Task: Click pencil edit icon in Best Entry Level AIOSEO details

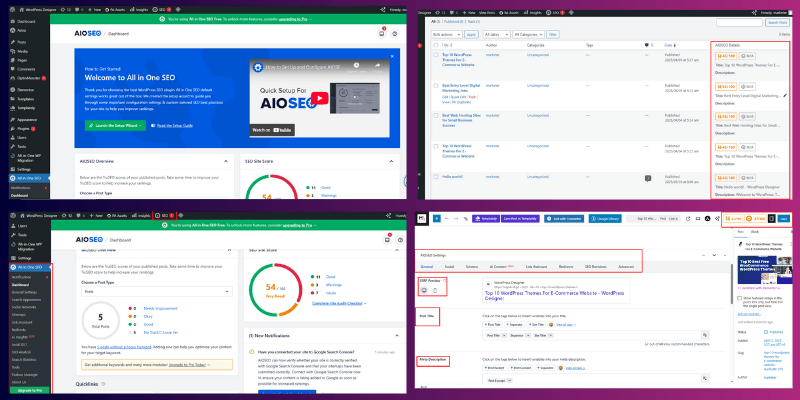Action: pyautogui.click(x=786, y=95)
